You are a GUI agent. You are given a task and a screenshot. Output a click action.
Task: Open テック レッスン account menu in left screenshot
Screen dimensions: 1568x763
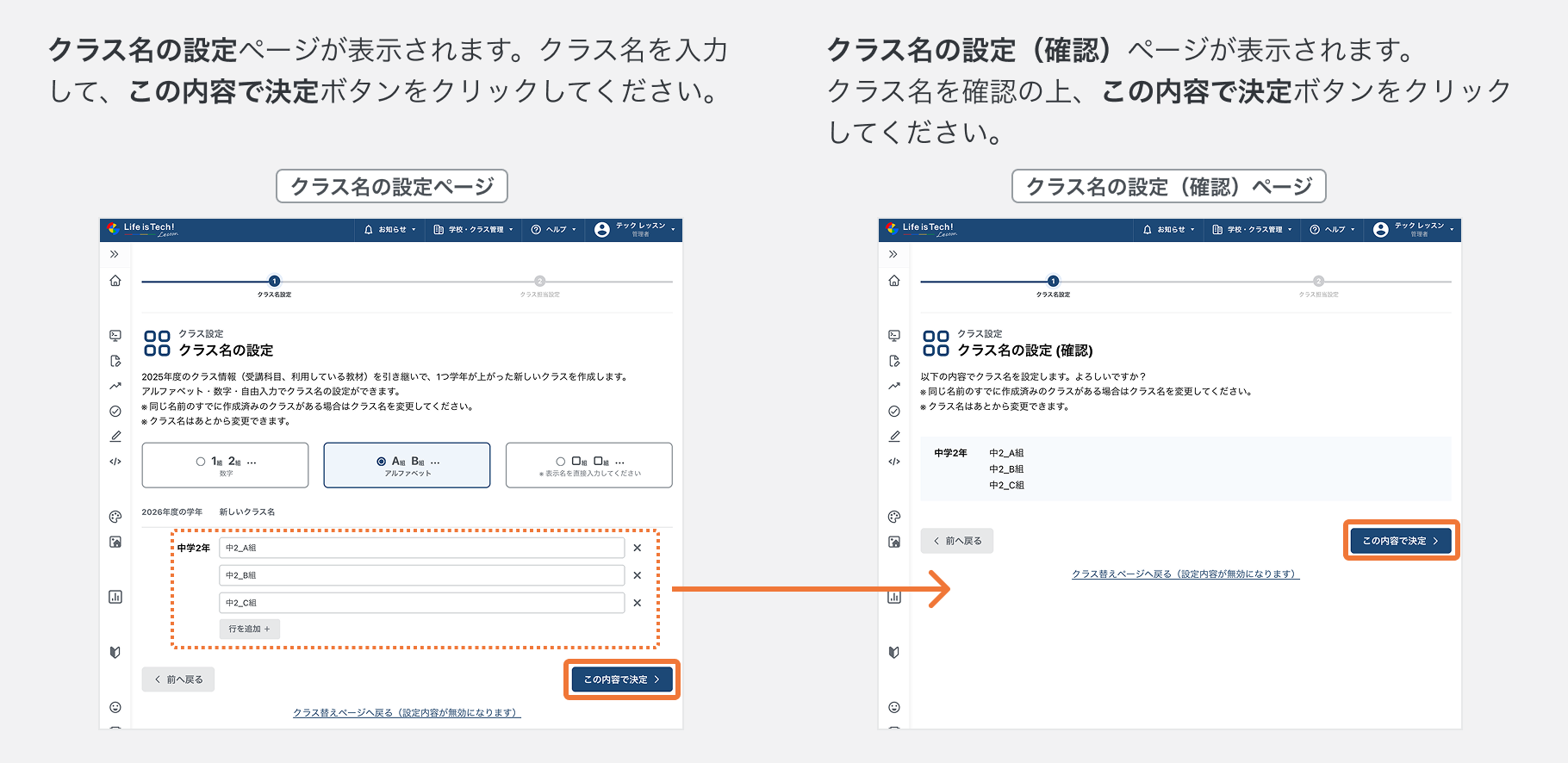coord(635,230)
